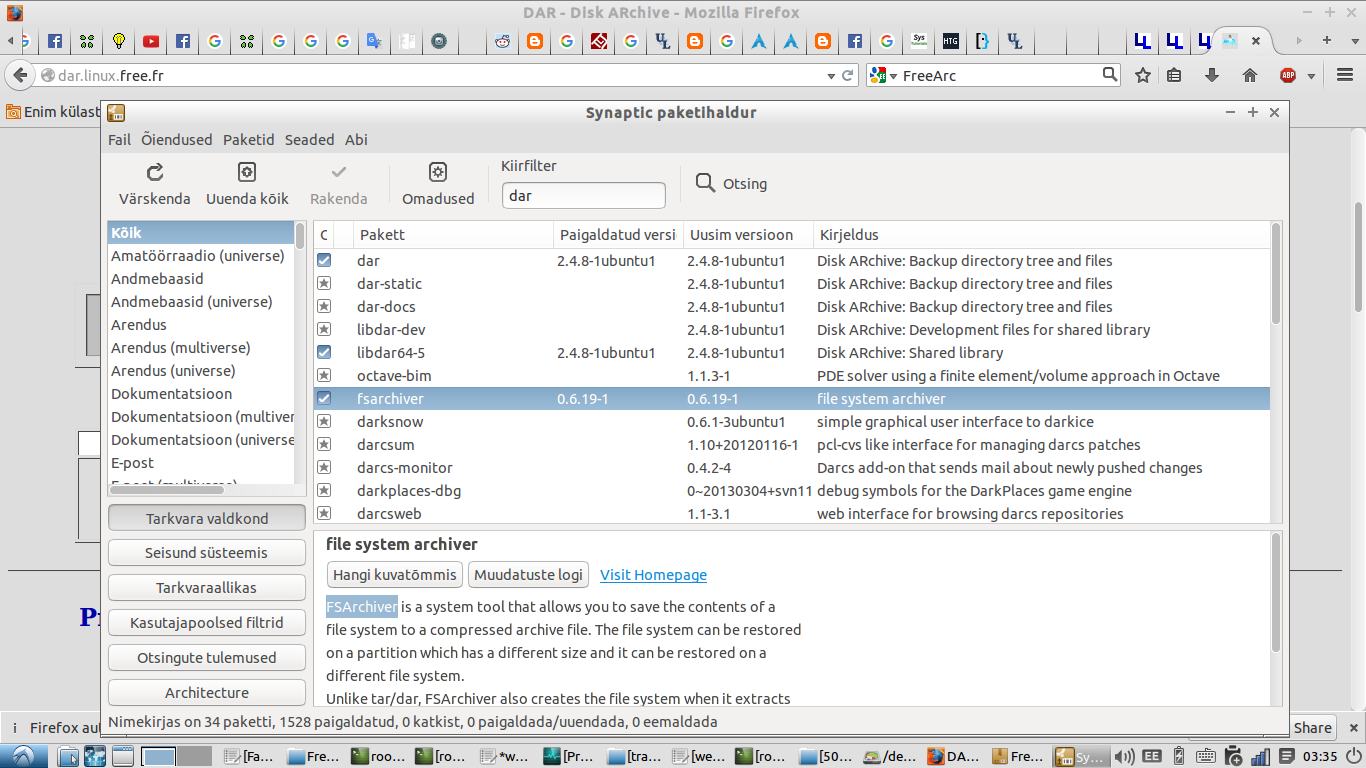Open the Seaded menu
This screenshot has width=1366, height=768.
pos(309,140)
